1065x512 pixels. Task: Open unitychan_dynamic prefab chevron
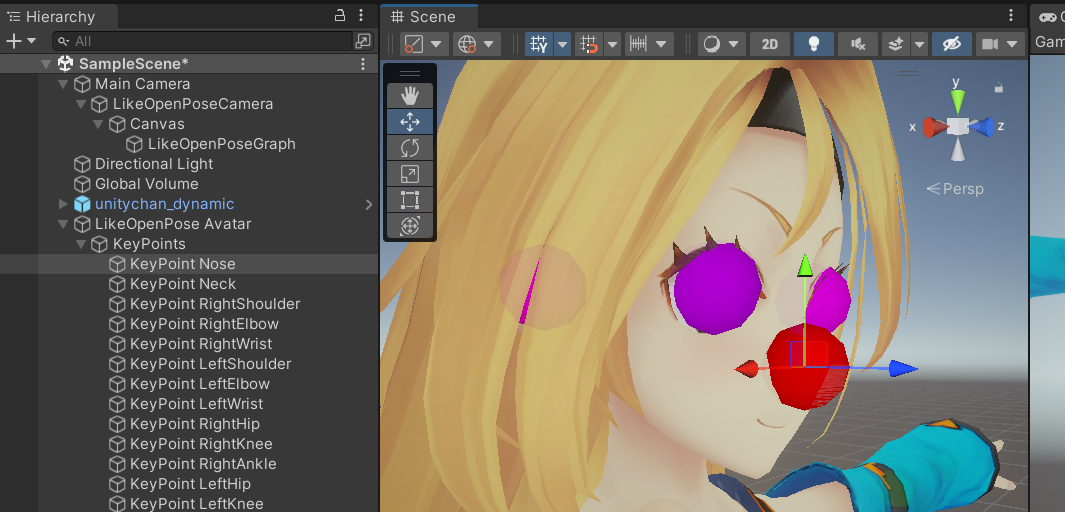(369, 204)
